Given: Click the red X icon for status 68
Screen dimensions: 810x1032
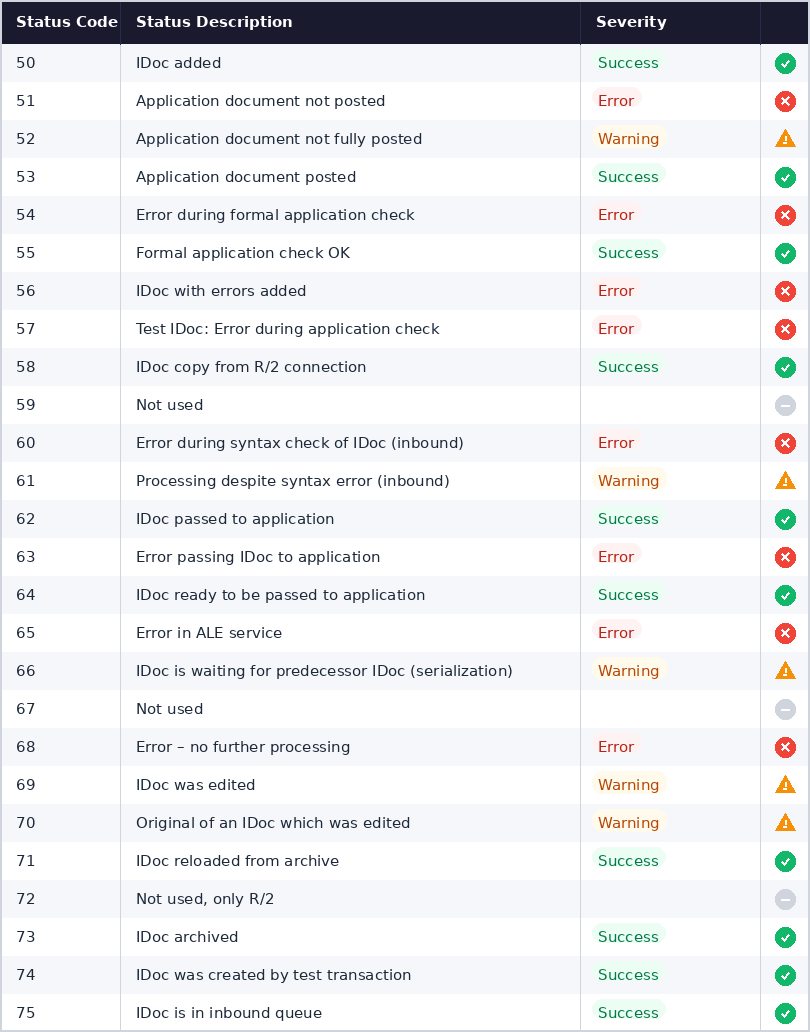Looking at the screenshot, I should pyautogui.click(x=785, y=747).
